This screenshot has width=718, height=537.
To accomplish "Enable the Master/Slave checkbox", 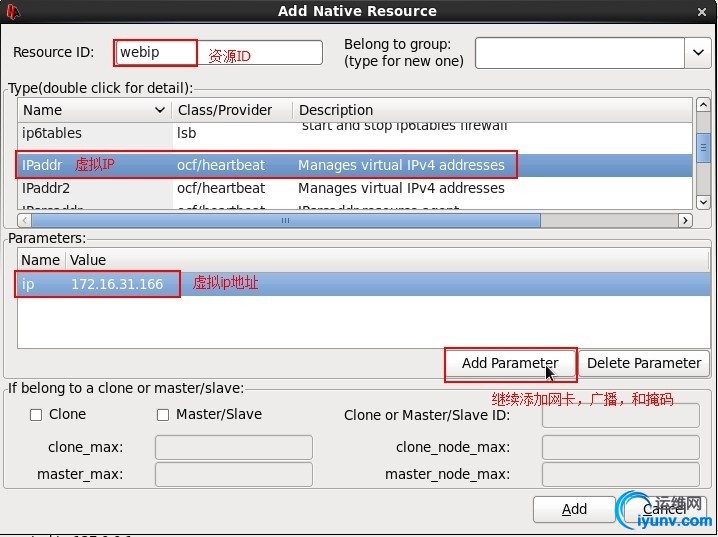I will [x=163, y=415].
